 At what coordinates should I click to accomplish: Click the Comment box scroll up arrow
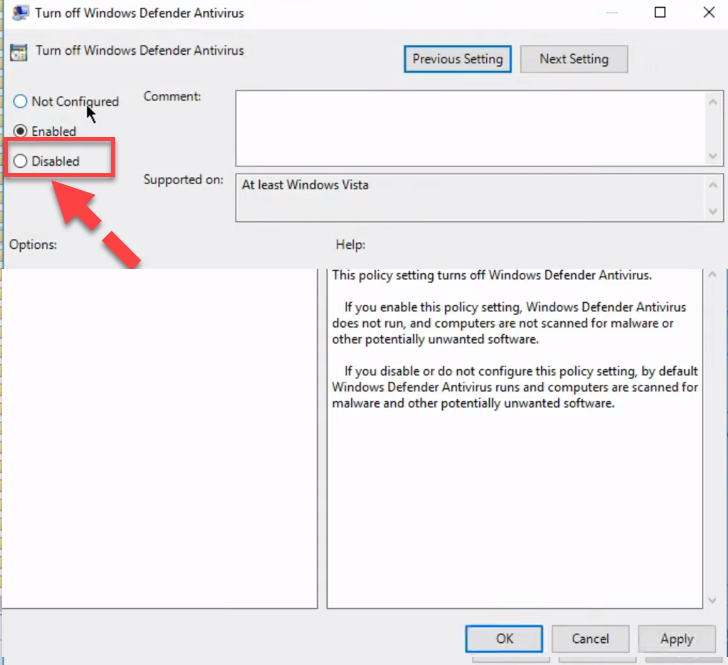pos(713,101)
